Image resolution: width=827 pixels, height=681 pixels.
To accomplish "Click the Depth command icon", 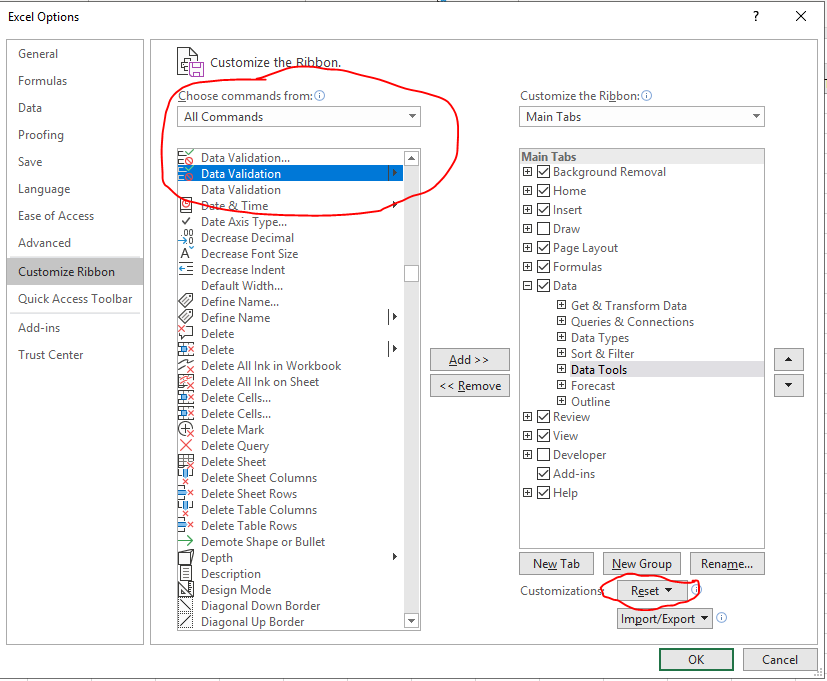I will (186, 558).
